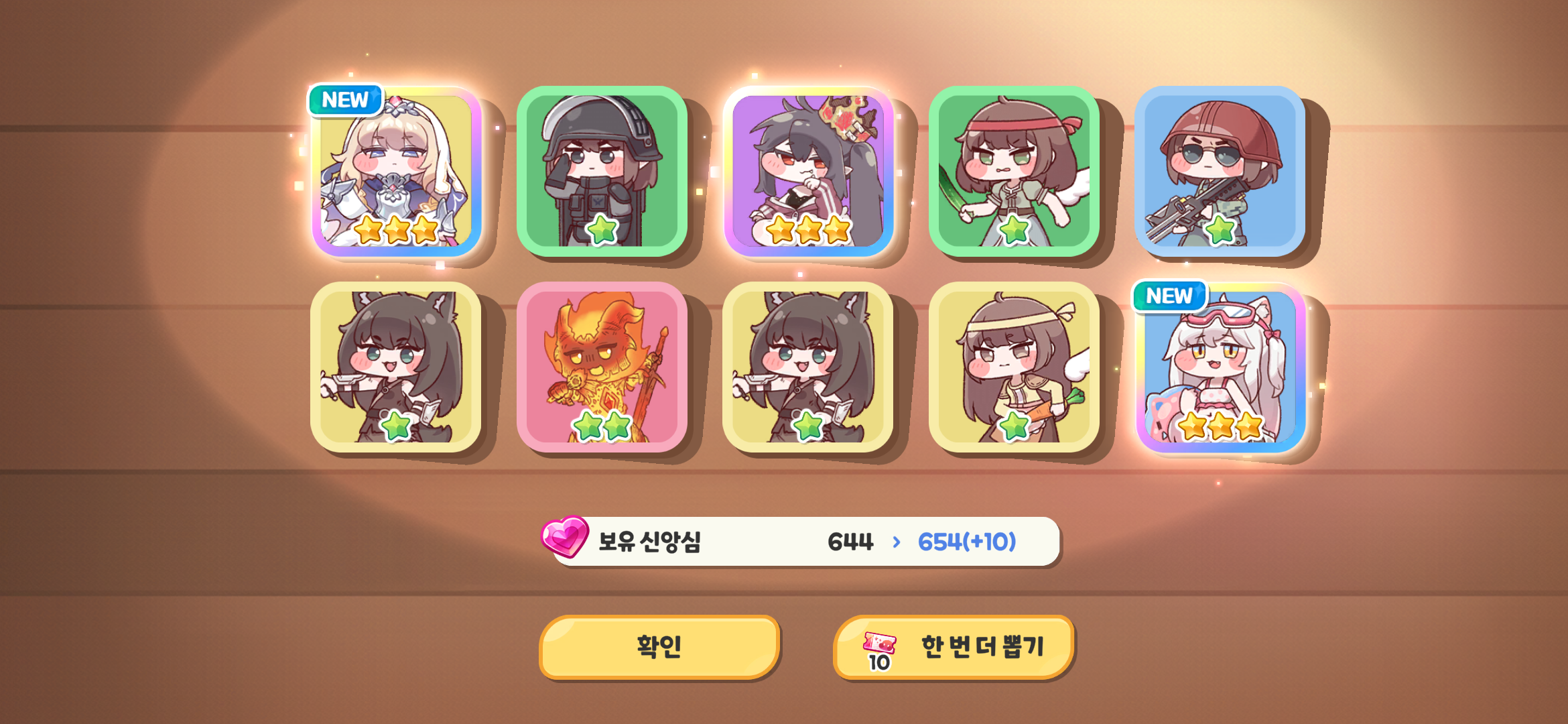The width and height of the screenshot is (1568, 724).
Task: Click the 654(+10) faith value
Action: point(967,542)
